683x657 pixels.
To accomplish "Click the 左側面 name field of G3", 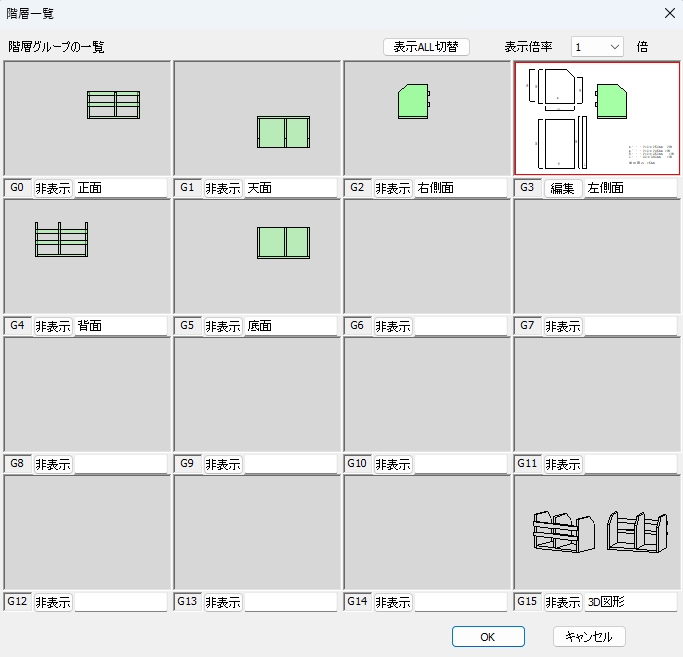I will pos(631,188).
